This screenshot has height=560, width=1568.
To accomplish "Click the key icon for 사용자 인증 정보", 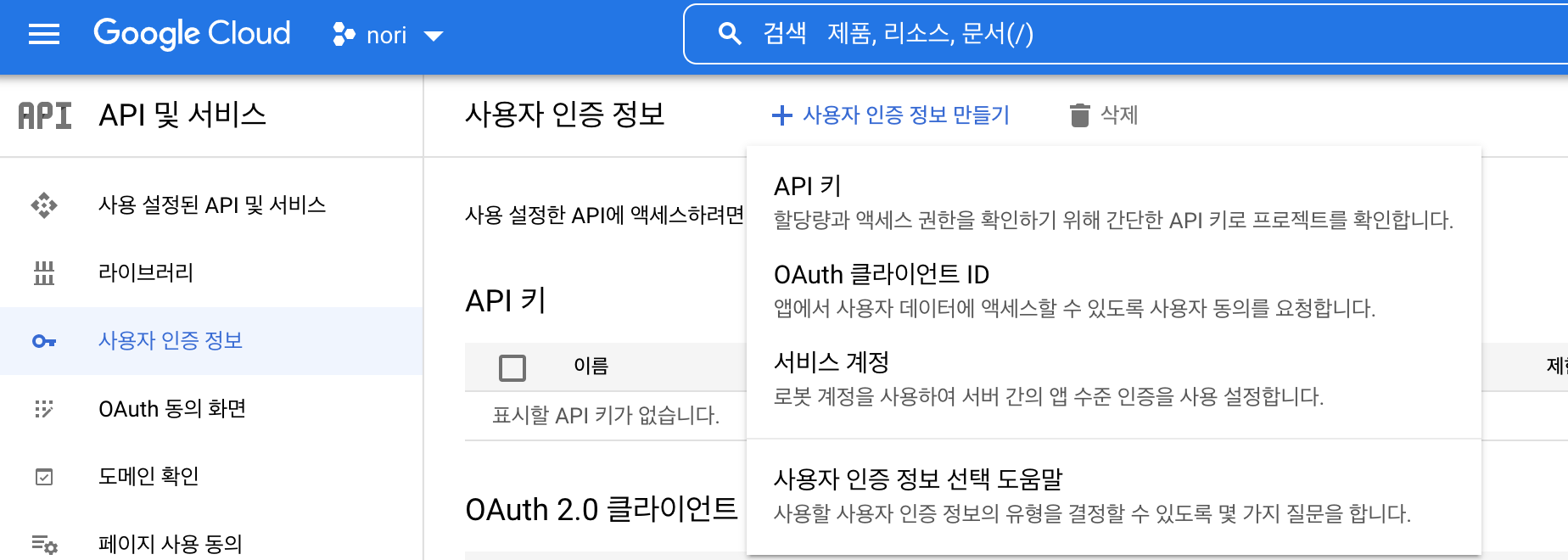I will [x=44, y=341].
